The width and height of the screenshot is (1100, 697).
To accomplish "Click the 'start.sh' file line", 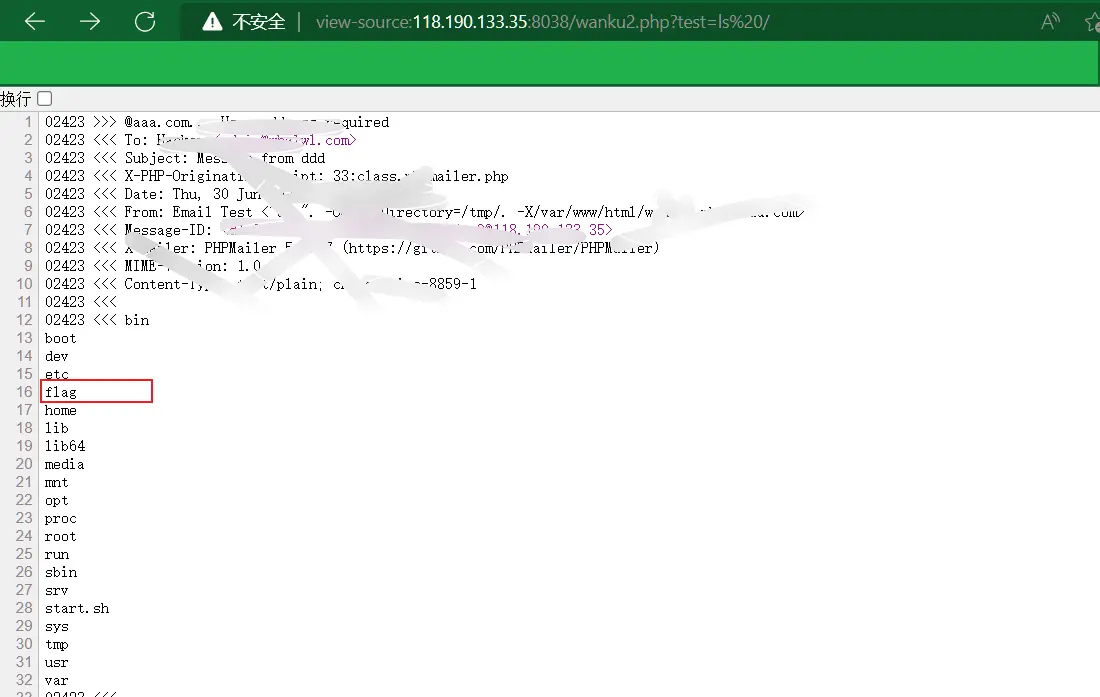I will point(77,608).
